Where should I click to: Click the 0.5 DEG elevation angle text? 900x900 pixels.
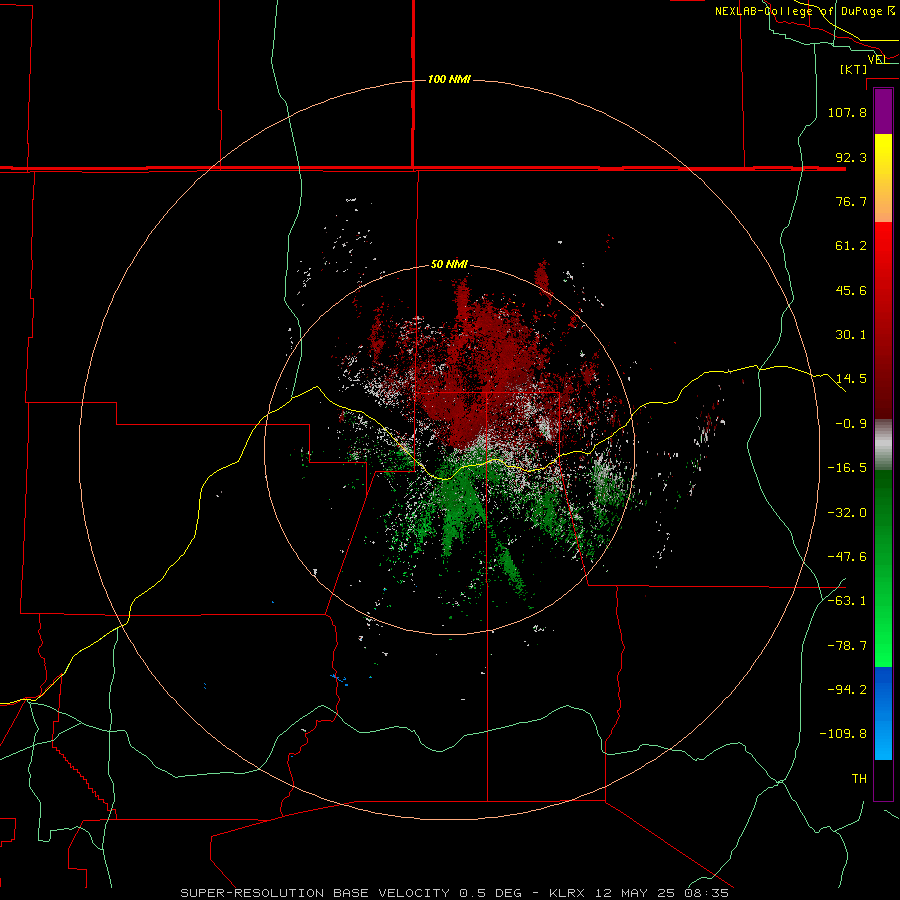point(490,893)
